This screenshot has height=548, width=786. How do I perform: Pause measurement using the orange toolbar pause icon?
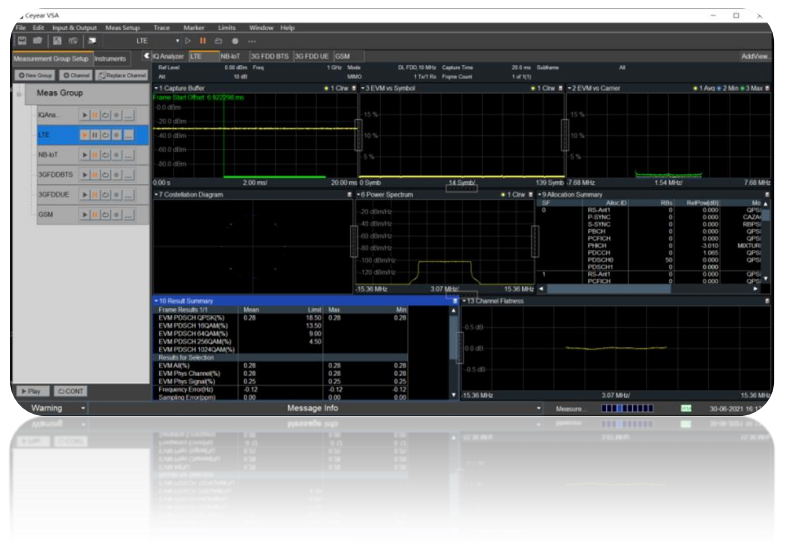click(203, 41)
